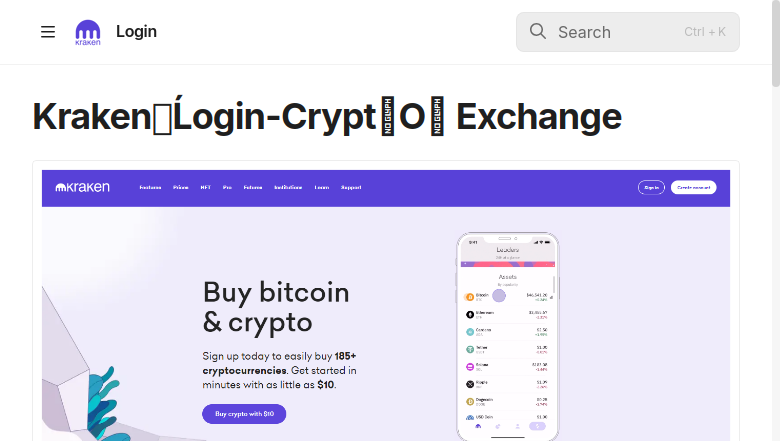Image resolution: width=780 pixels, height=441 pixels.
Task: Click Buy crypto with $10 button
Action: point(244,414)
